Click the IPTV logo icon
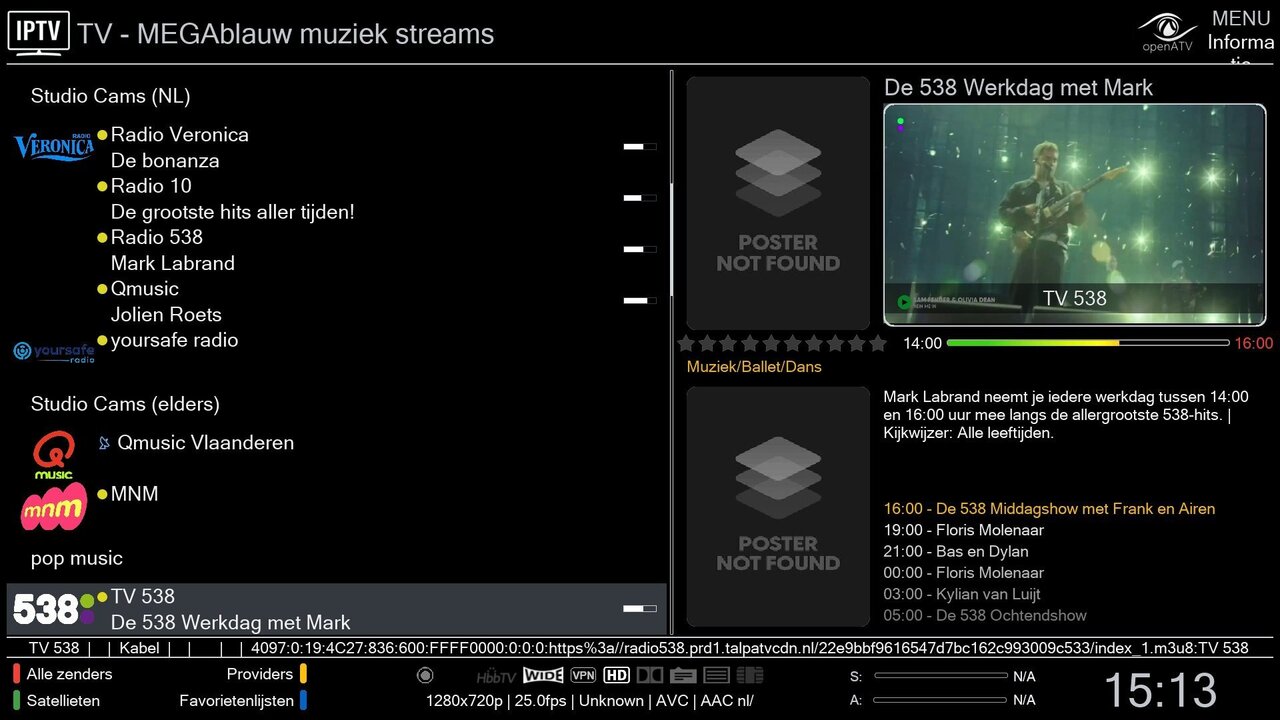Image resolution: width=1280 pixels, height=720 pixels. click(39, 32)
